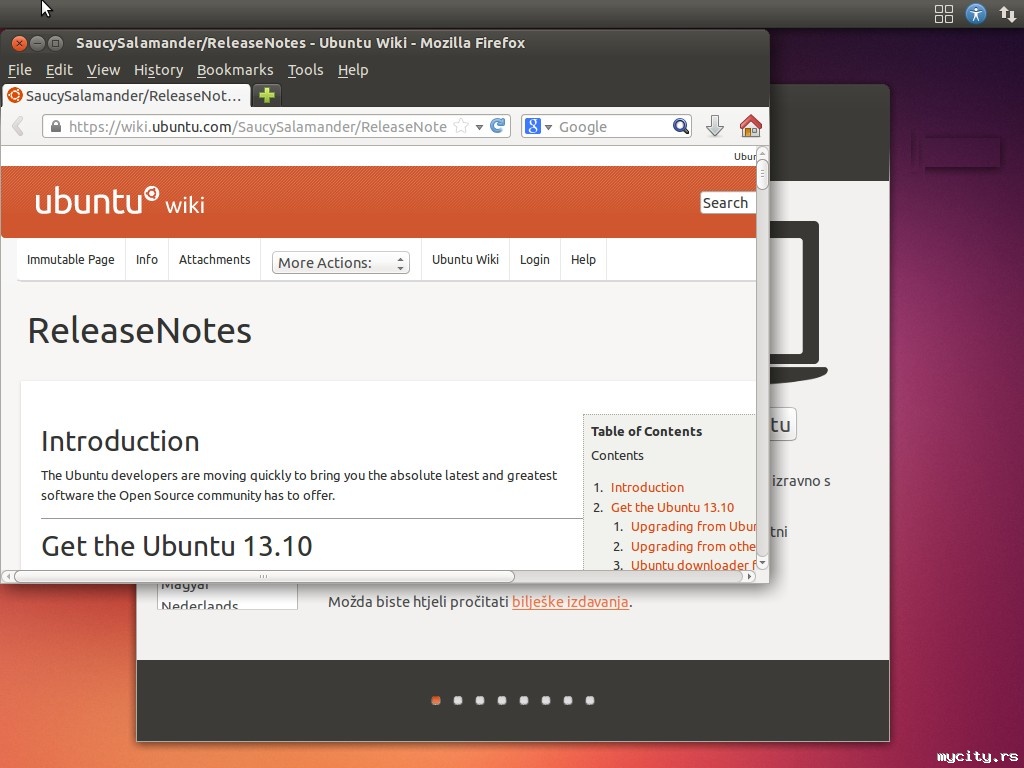The image size is (1024, 768).
Task: Open the View menu
Action: pos(103,70)
